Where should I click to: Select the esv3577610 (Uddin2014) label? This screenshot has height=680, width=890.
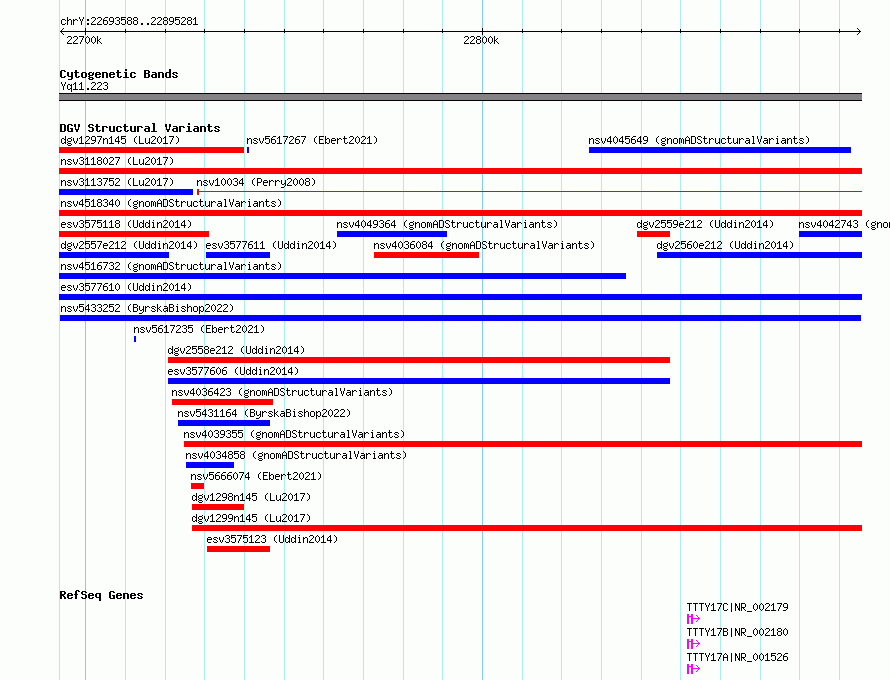tap(126, 287)
